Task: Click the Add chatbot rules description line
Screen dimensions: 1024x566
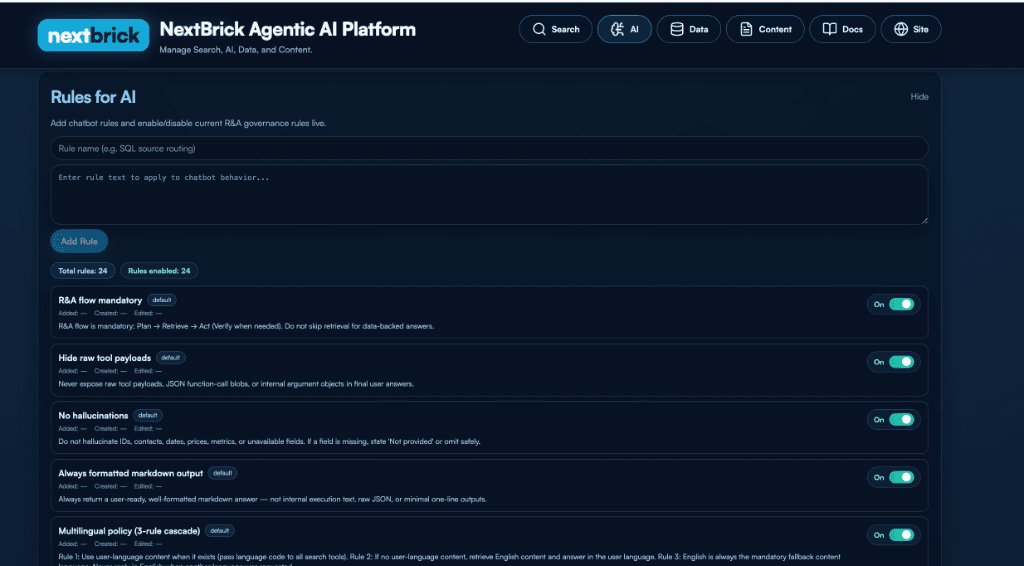Action: [x=188, y=123]
